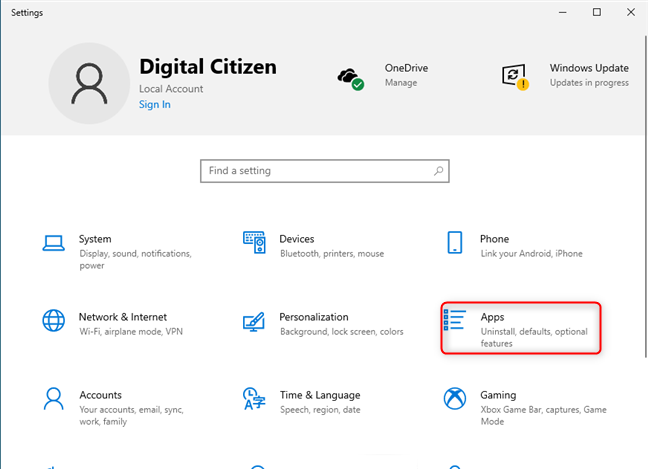This screenshot has height=469, width=648.
Task: Click "Speech, region, date" description
Action: [320, 409]
